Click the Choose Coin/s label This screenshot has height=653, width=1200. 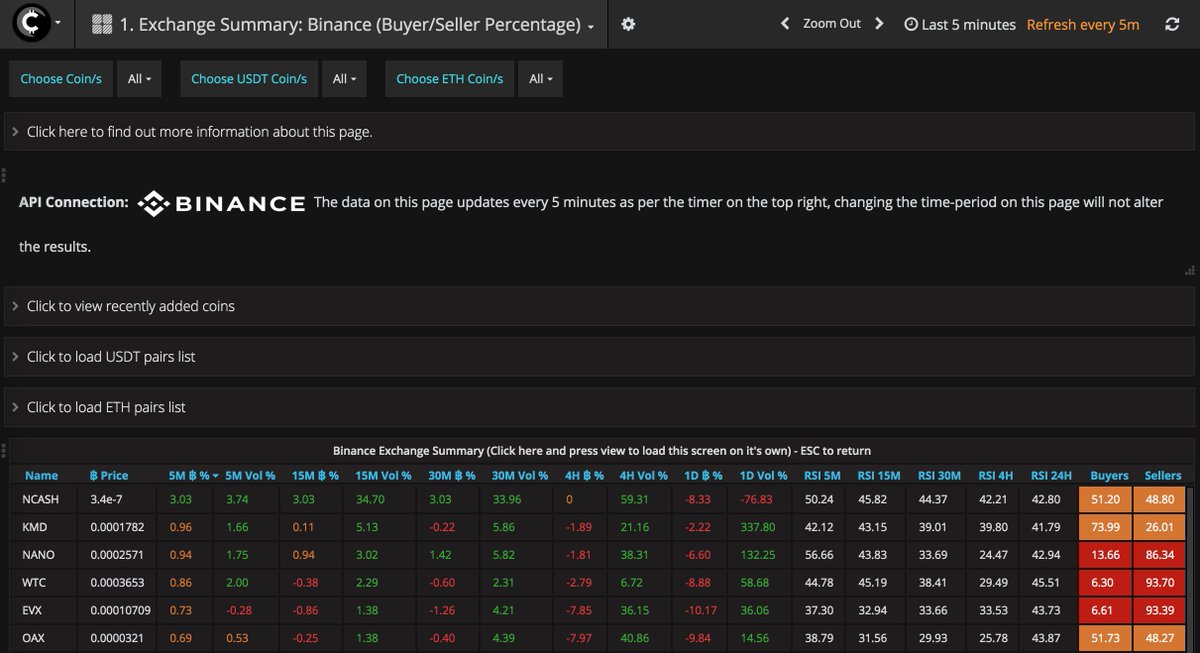pos(61,79)
